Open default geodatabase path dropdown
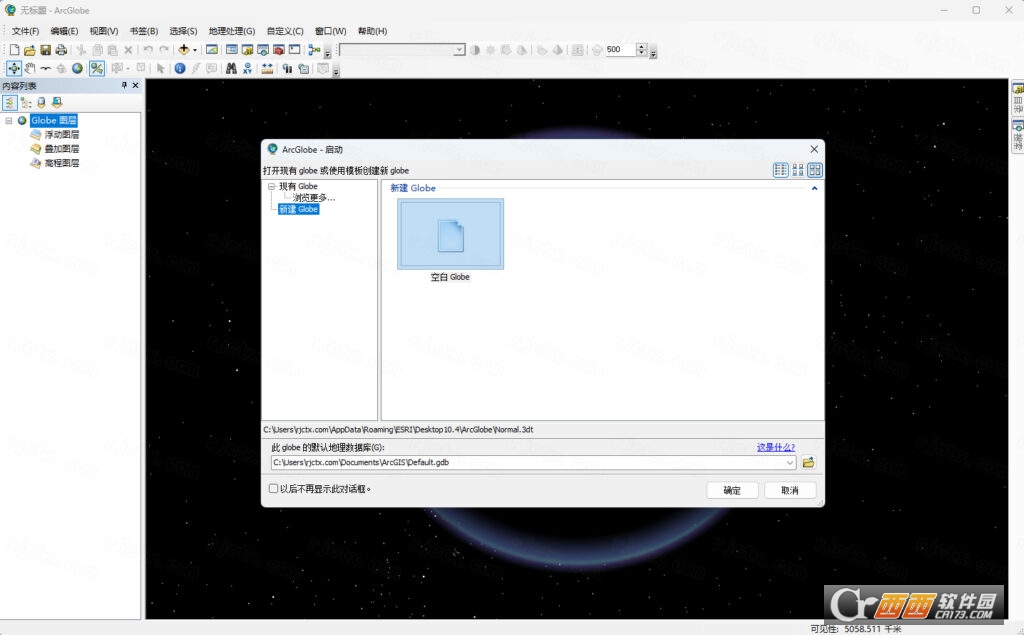 click(x=790, y=463)
